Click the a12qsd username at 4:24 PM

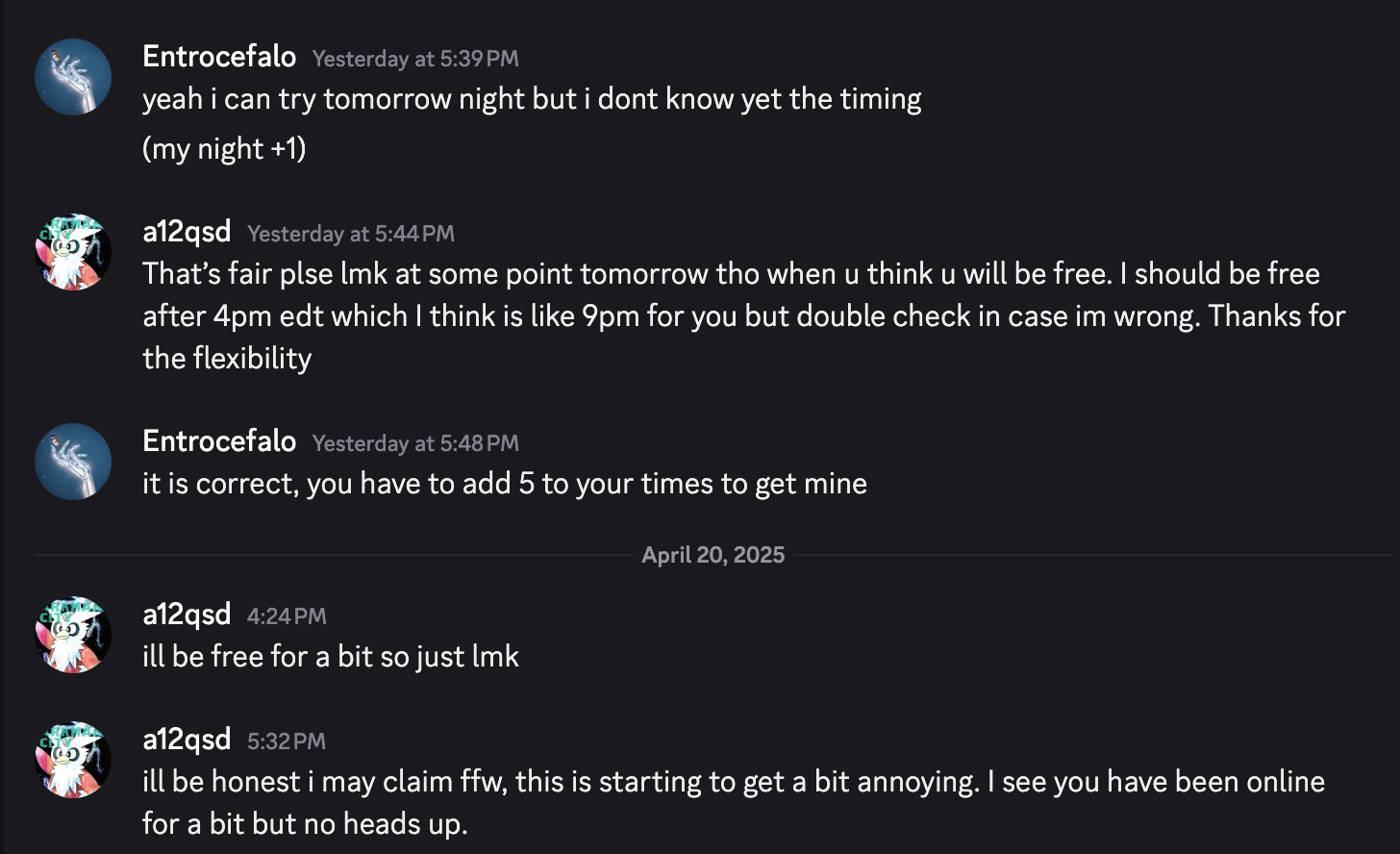tap(187, 615)
